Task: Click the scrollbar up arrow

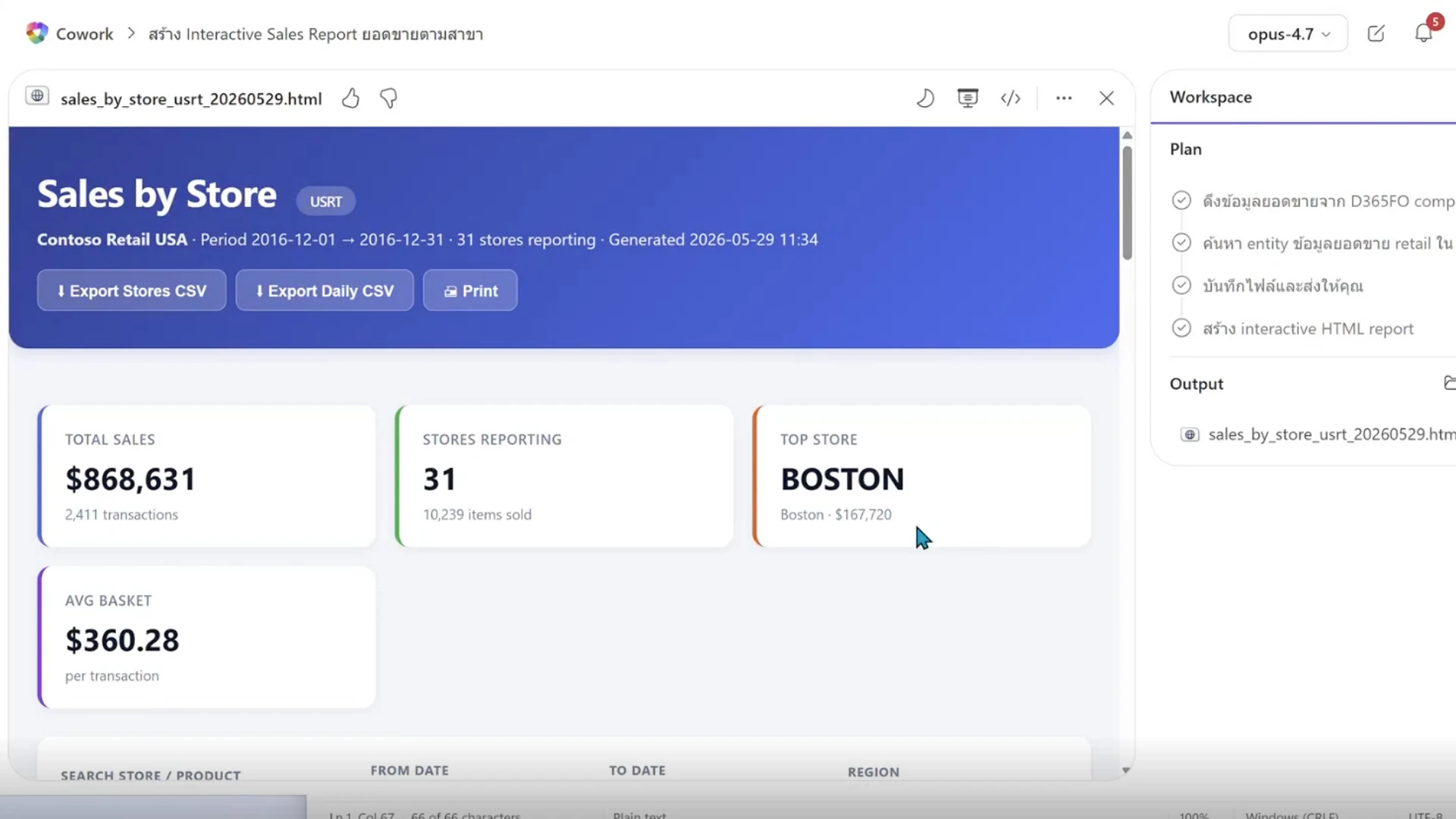Action: [1127, 135]
